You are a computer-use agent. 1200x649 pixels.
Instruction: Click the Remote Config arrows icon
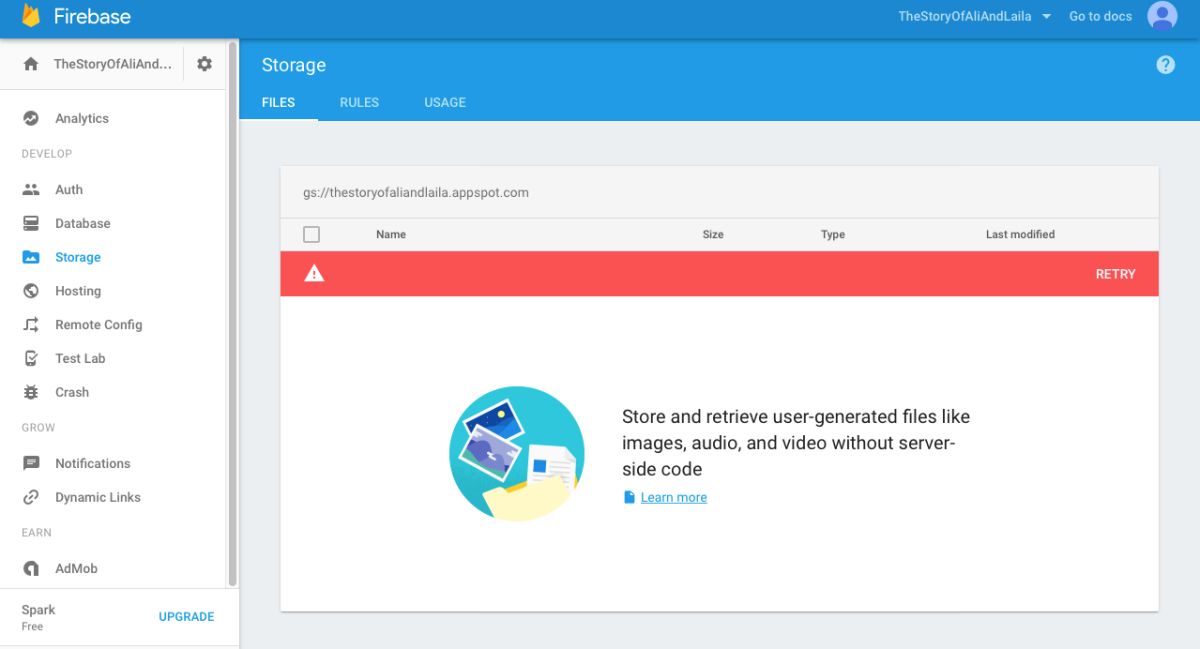click(31, 325)
